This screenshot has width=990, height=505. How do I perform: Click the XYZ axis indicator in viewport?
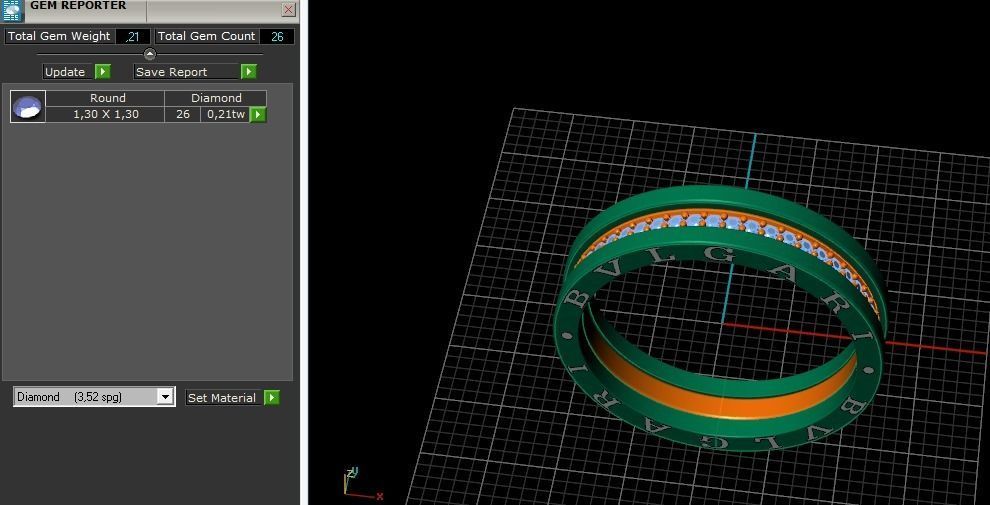pyautogui.click(x=362, y=484)
